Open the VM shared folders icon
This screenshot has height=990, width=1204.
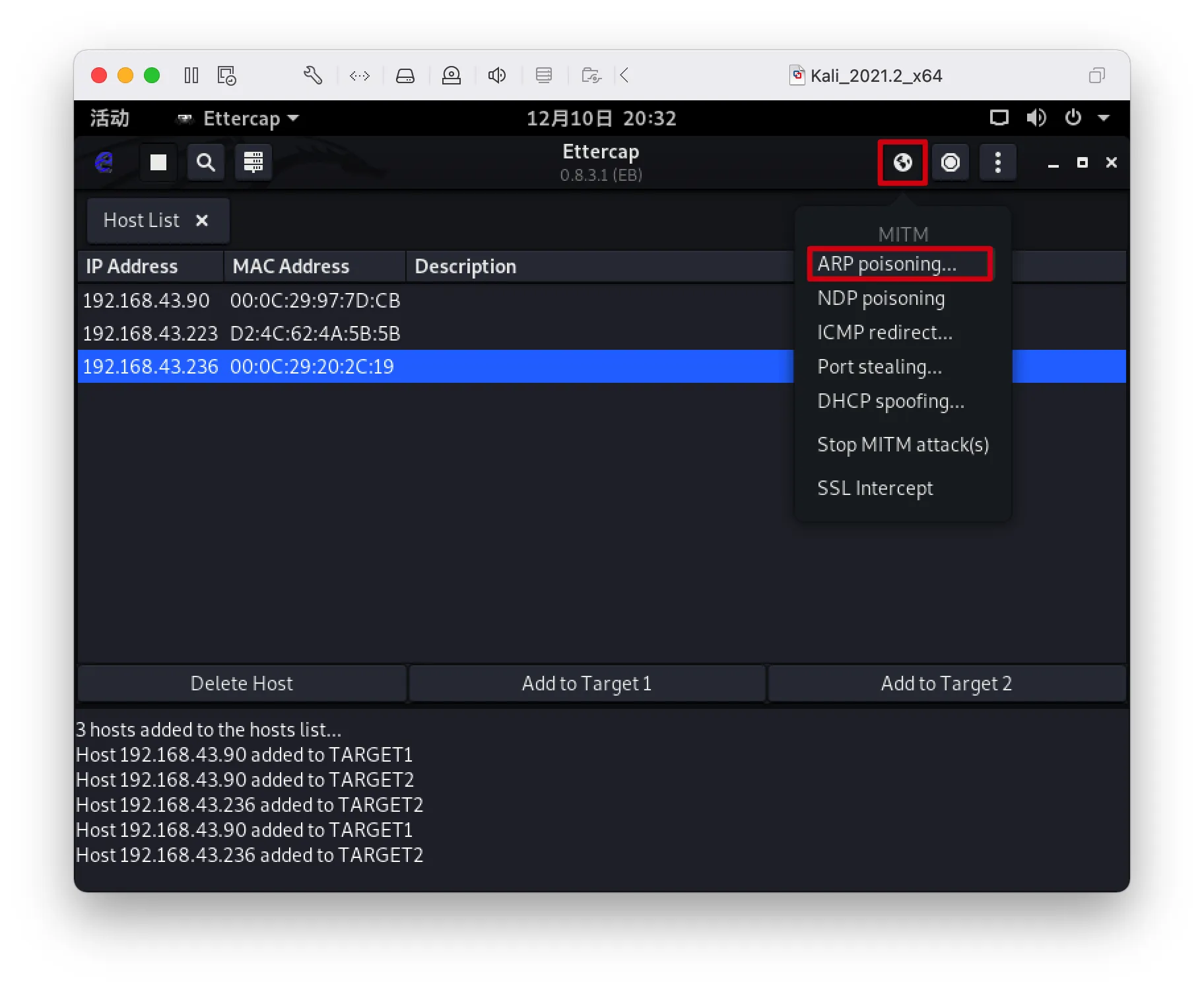coord(591,75)
